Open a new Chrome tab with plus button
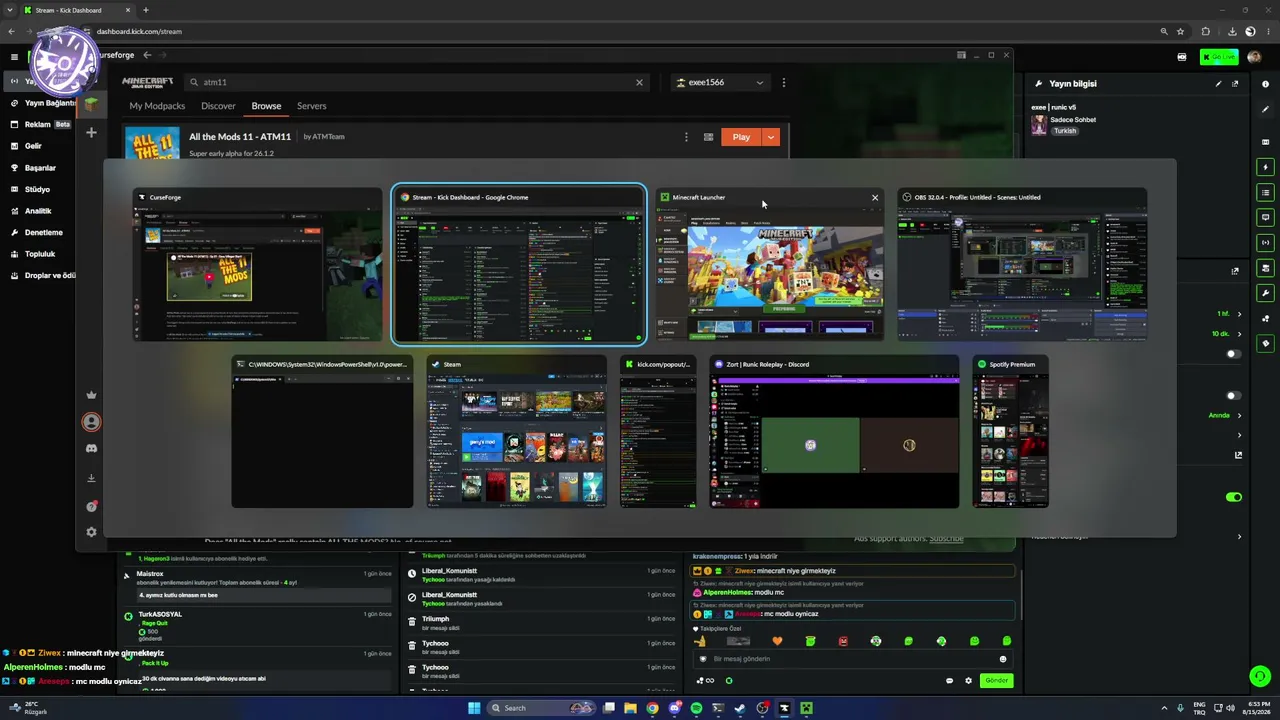Screen dimensions: 1280x720 click(x=146, y=10)
